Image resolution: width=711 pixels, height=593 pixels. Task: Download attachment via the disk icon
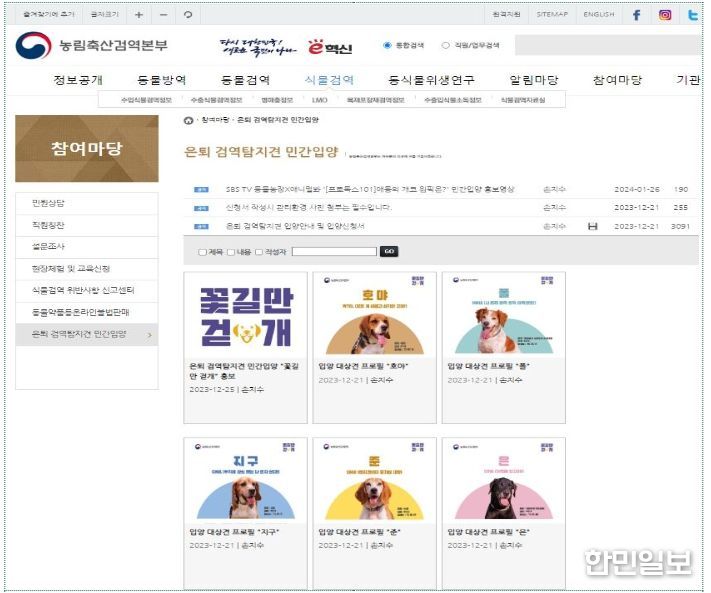pos(592,226)
